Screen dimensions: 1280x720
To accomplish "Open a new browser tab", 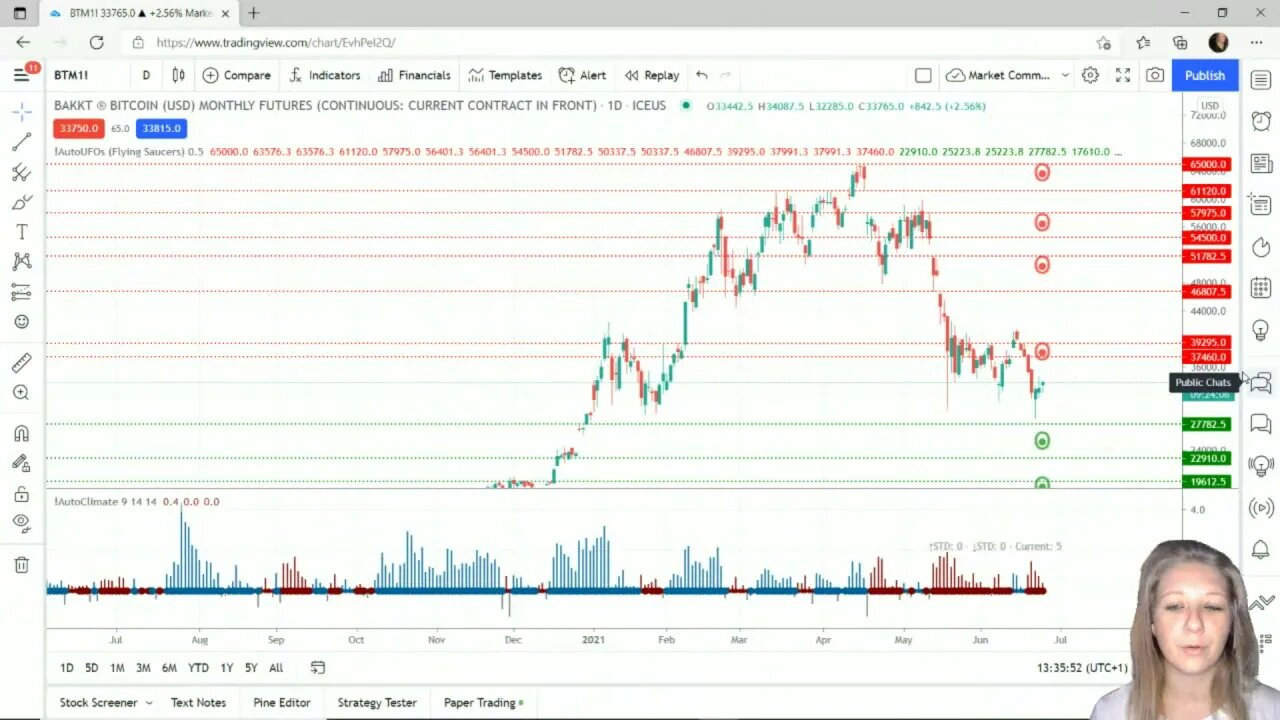I will [x=254, y=13].
